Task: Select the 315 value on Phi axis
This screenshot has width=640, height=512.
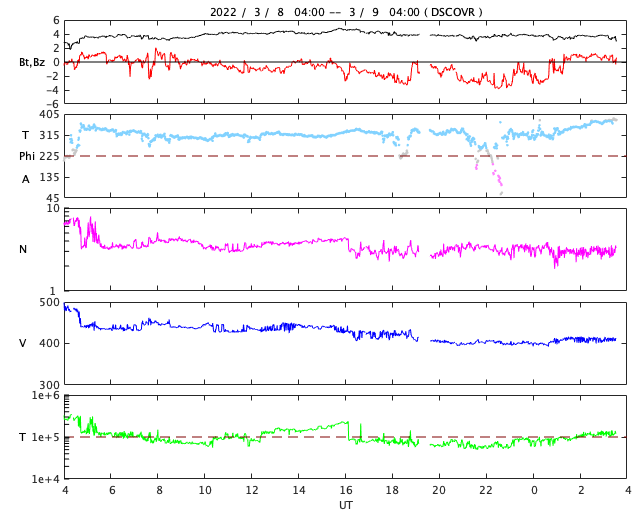Action: [x=49, y=135]
